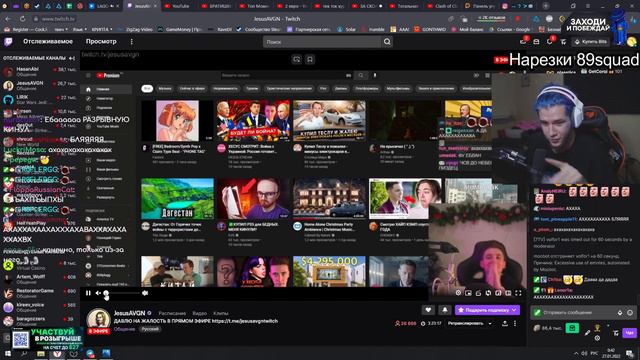The height and width of the screenshot is (360, 640).
Task: Click the Общение category link
Action: [124, 329]
